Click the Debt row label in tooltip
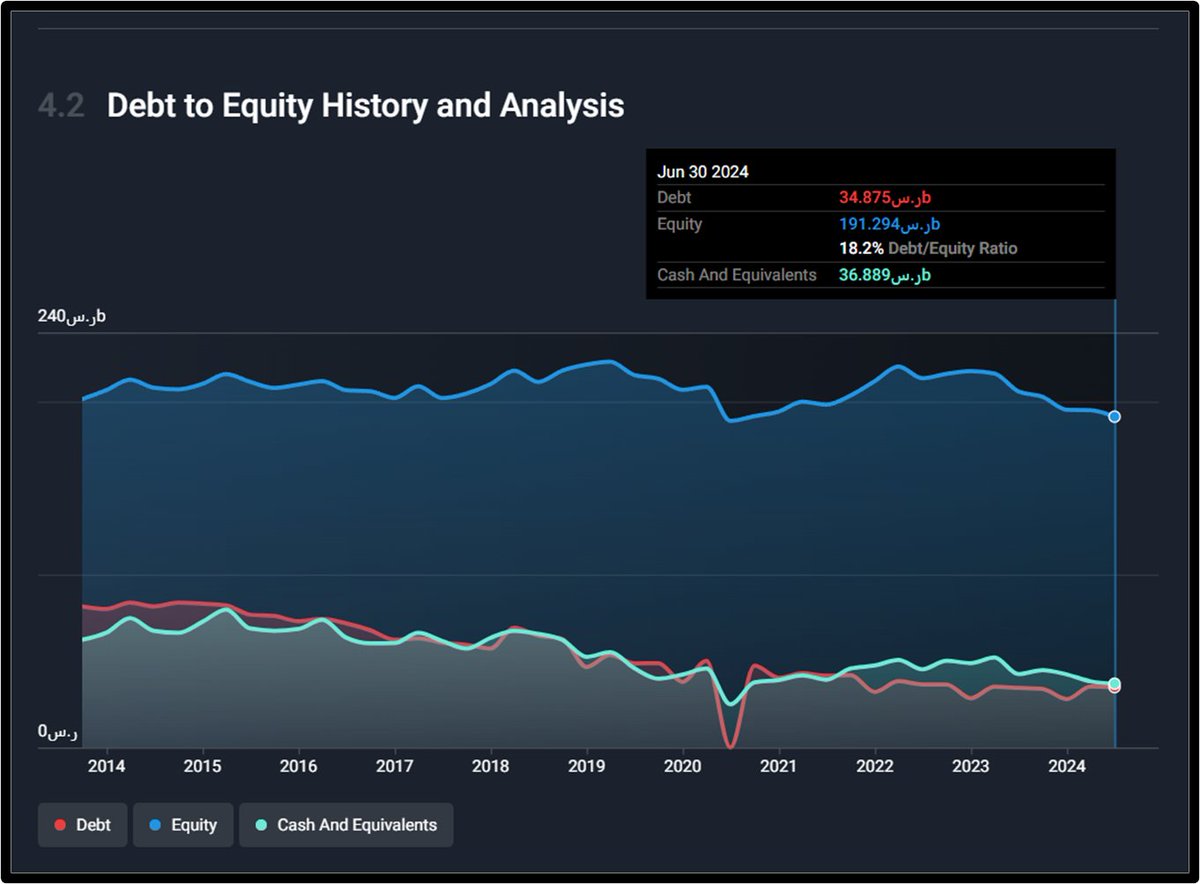Screen dimensions: 1200x884 [674, 198]
